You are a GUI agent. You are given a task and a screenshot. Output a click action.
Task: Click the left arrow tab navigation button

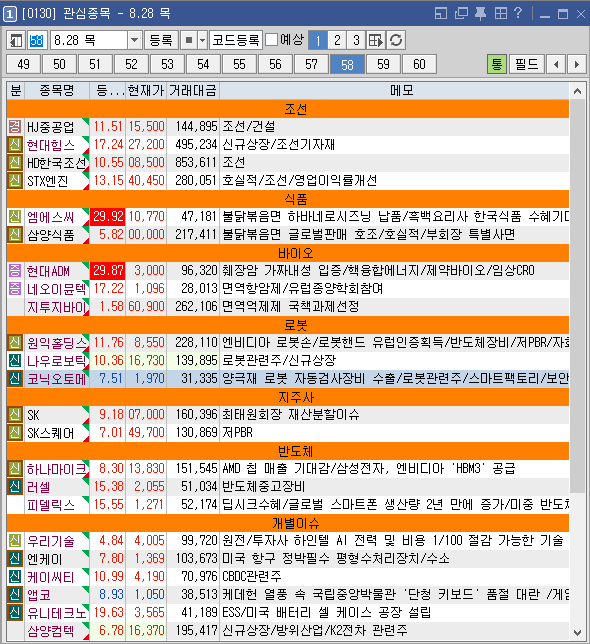556,64
